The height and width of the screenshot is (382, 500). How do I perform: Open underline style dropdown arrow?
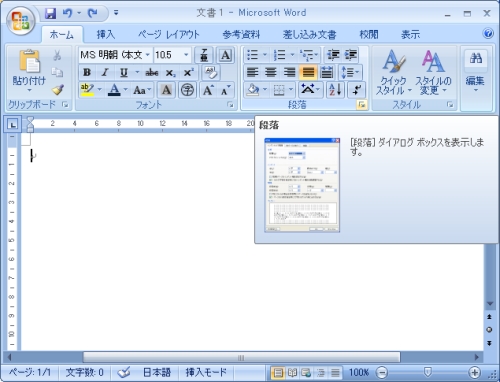click(x=137, y=72)
